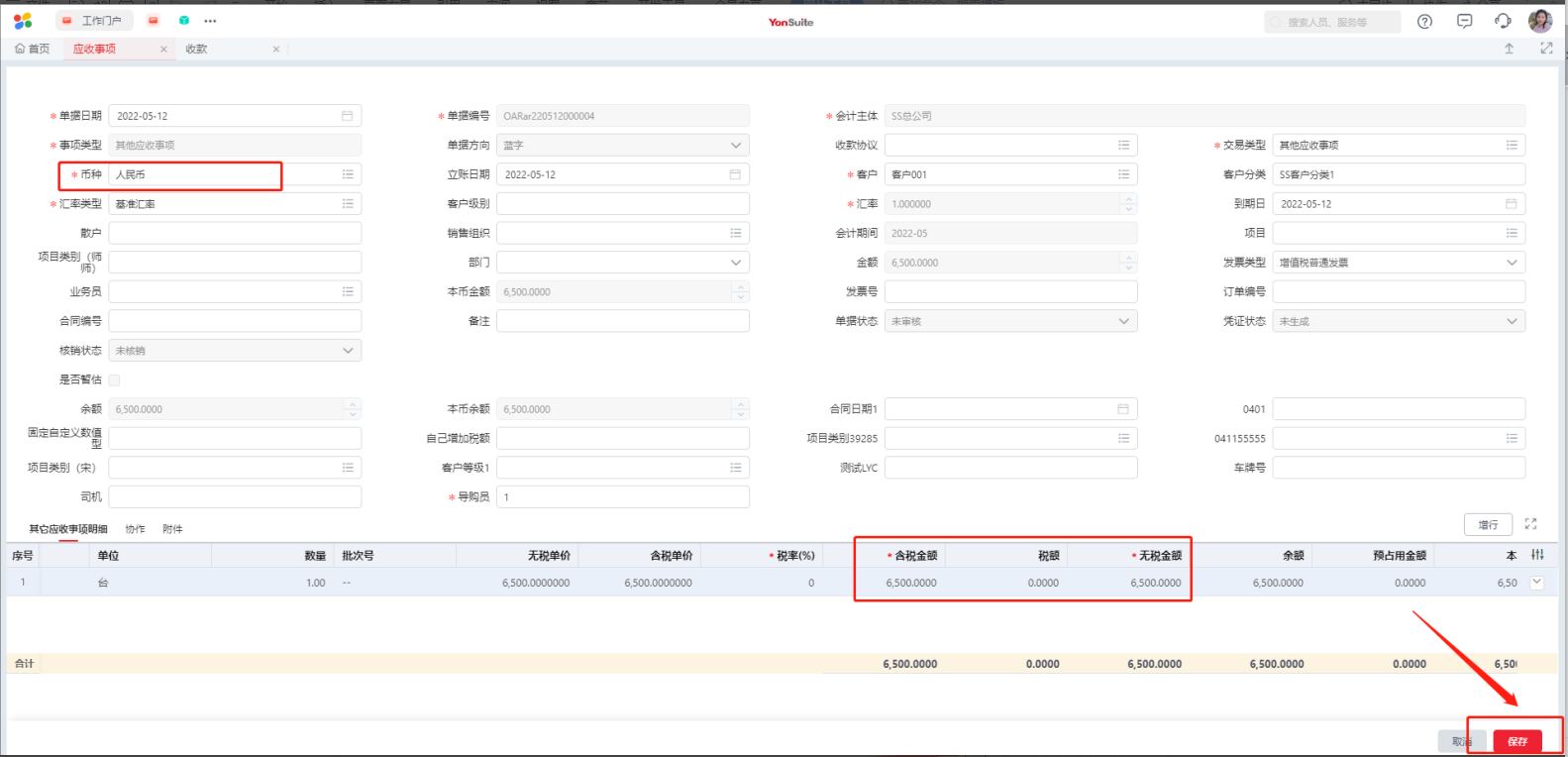Open the 协作 tab
Viewport: 1568px width, 757px height.
pos(136,529)
